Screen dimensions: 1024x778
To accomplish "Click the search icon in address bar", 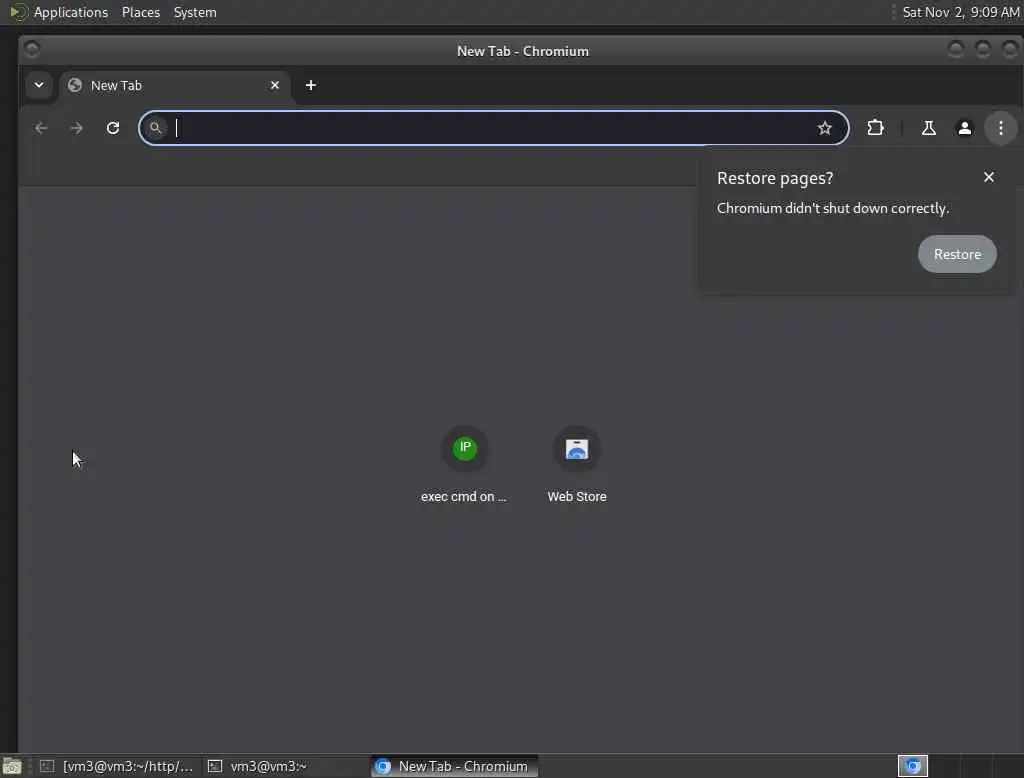I will pos(155,128).
